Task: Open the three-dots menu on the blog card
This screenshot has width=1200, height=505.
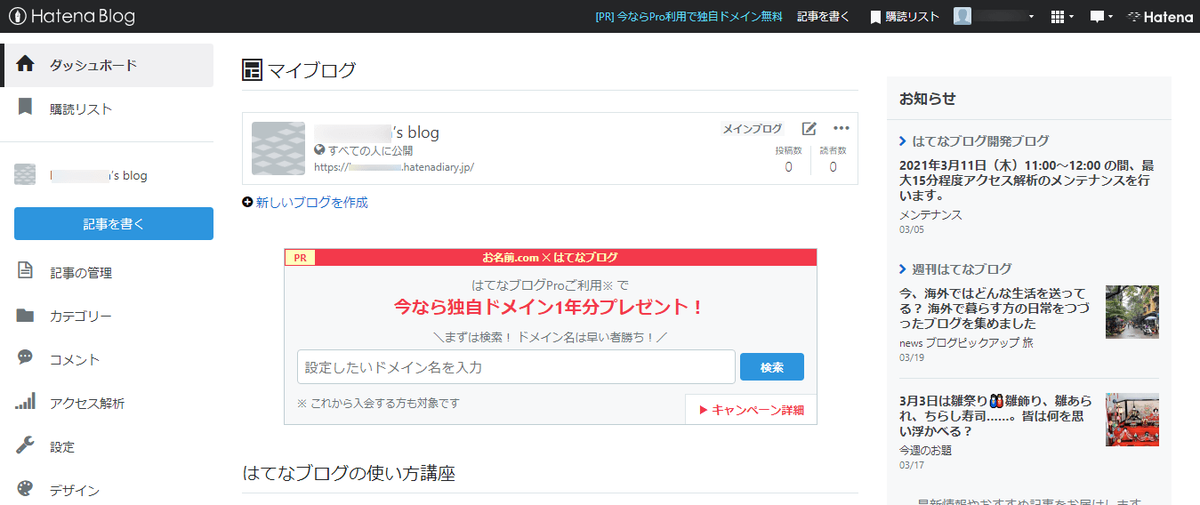Action: click(841, 128)
